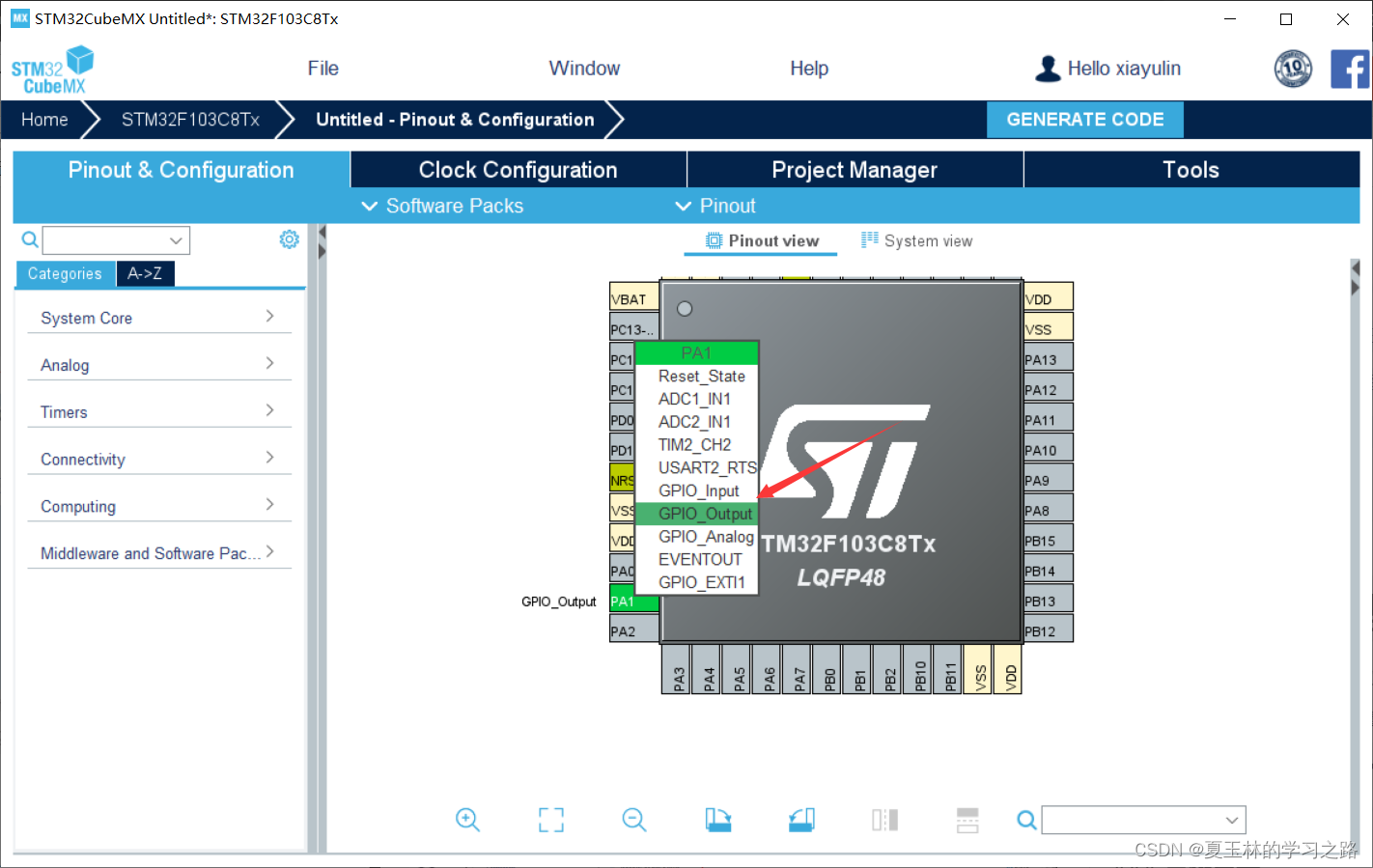Go to Home breadcrumb

44,120
